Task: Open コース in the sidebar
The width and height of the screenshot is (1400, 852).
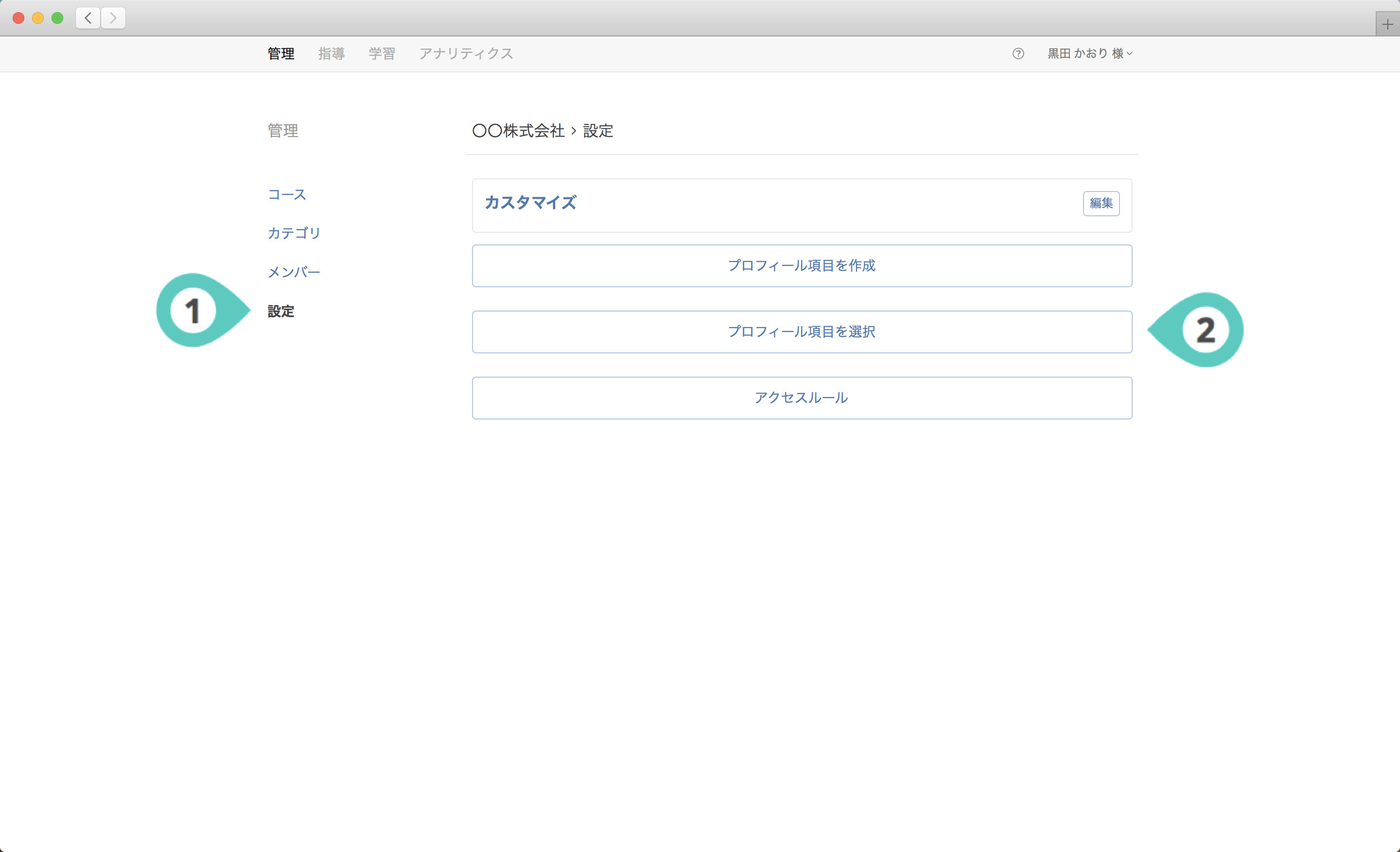Action: (287, 195)
